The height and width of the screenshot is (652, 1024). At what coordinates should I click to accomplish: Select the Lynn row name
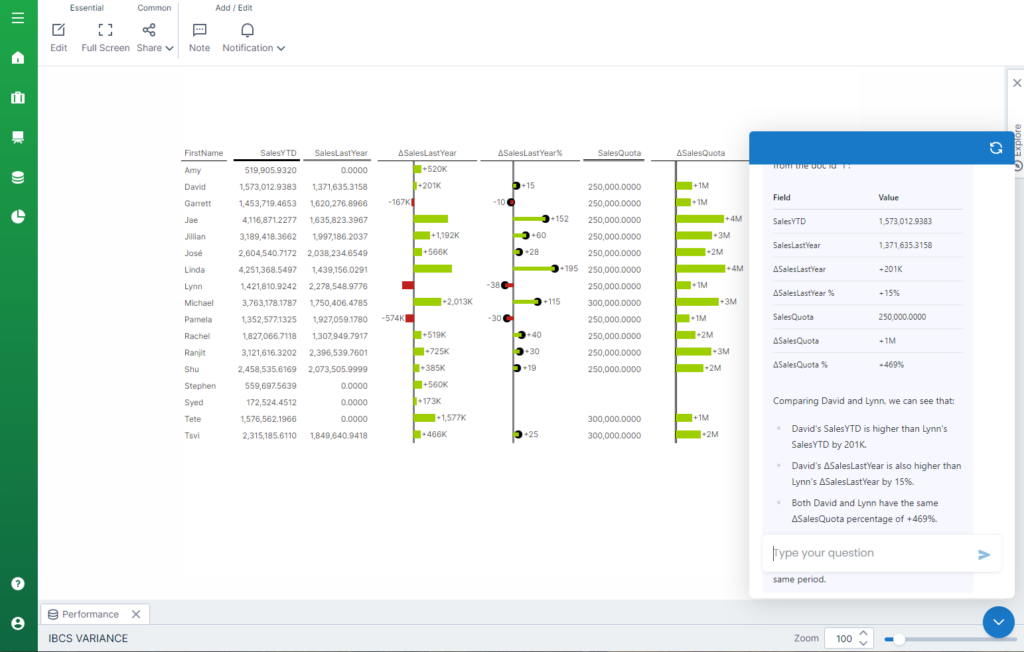pos(193,286)
